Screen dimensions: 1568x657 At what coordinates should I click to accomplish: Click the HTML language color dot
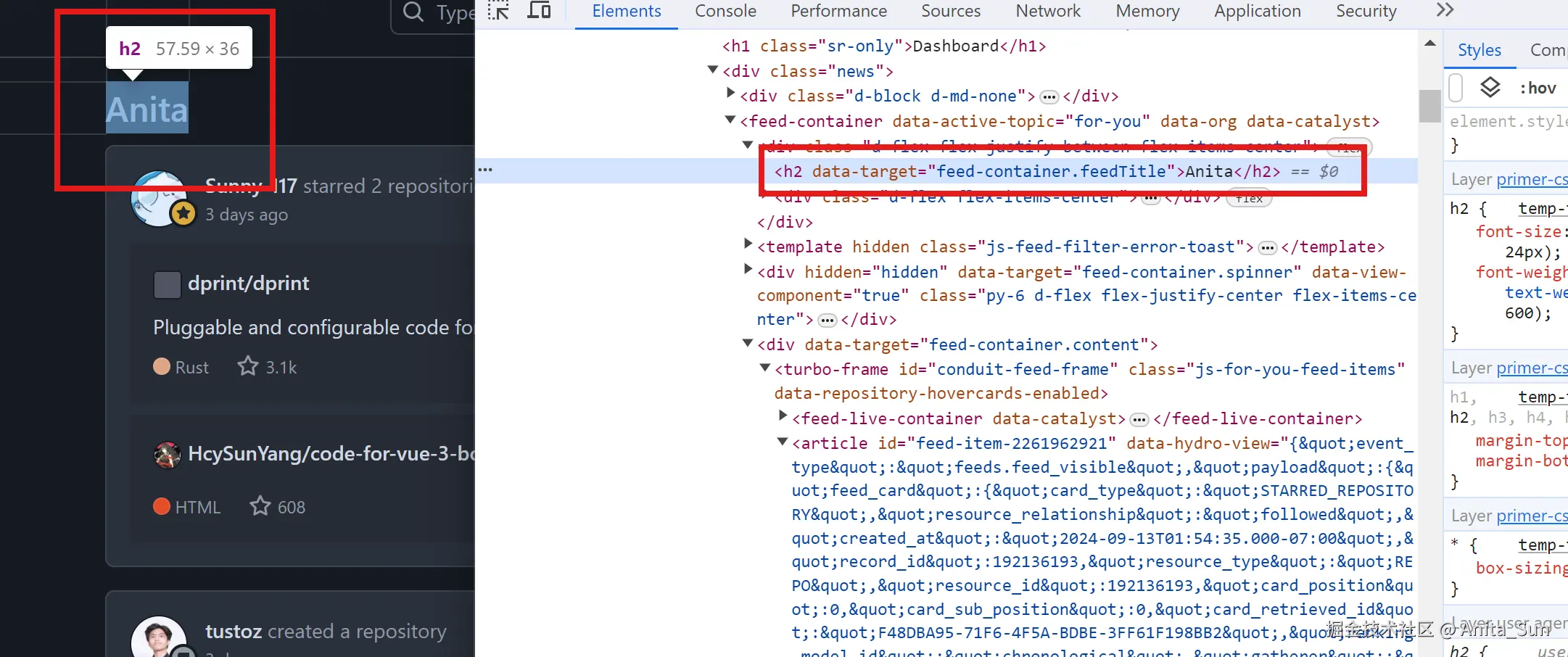[x=162, y=506]
